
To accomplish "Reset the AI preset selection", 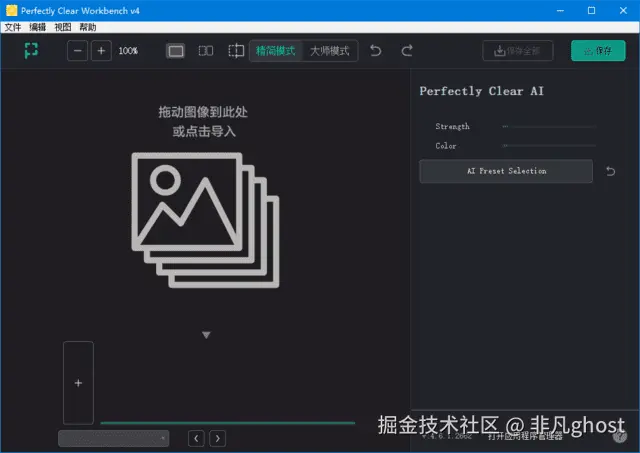I will click(x=611, y=171).
